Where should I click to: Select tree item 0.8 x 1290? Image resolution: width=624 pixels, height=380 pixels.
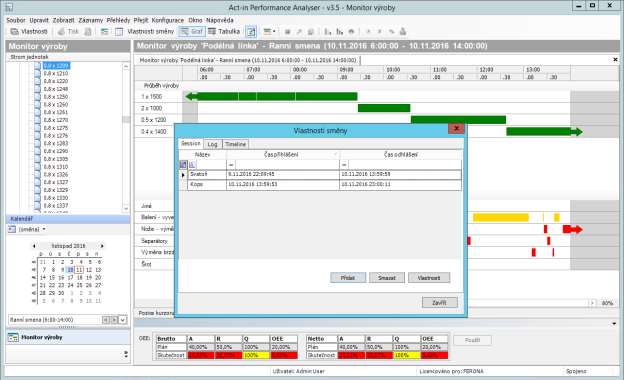coord(56,151)
